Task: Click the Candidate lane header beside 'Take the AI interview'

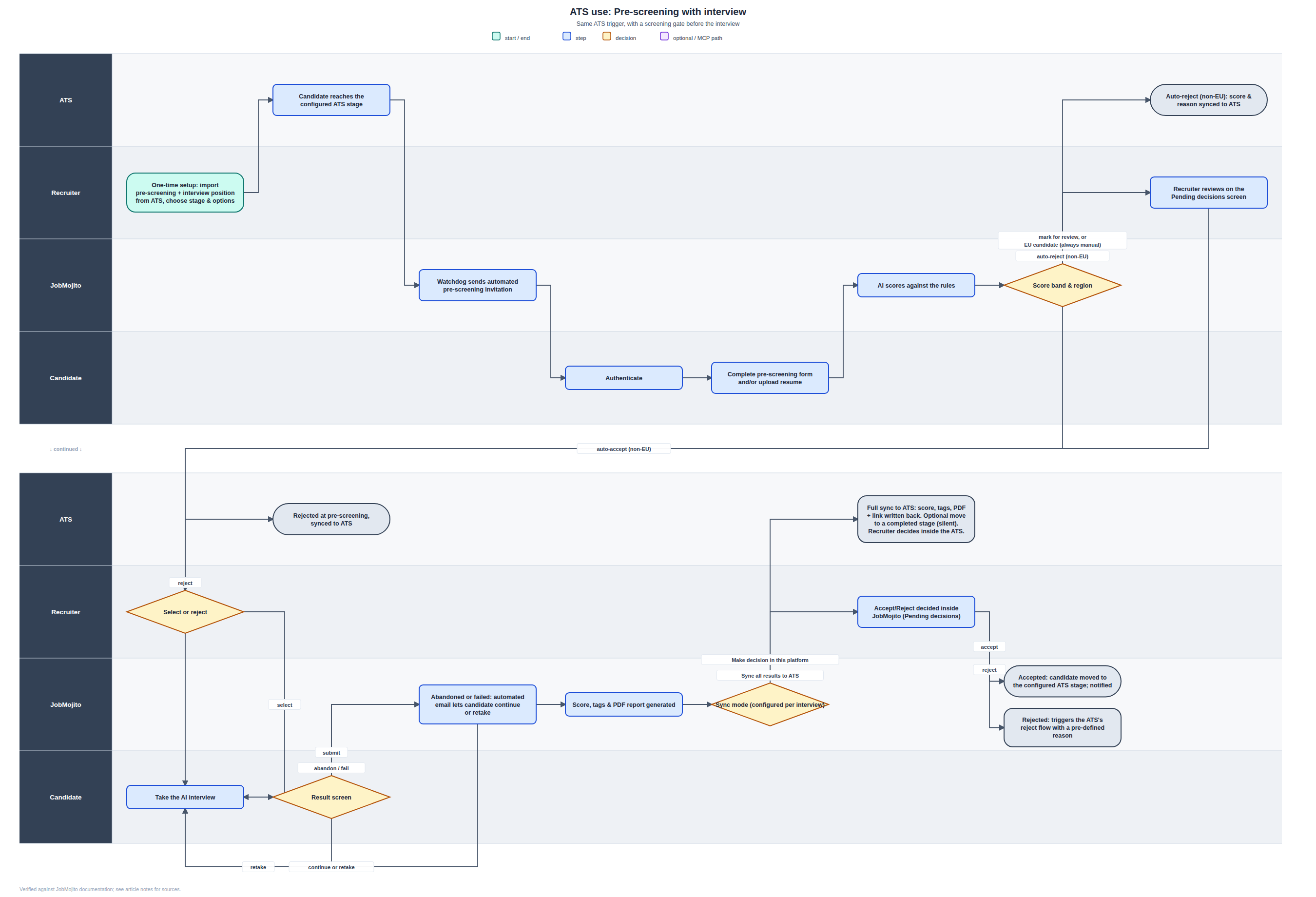Action: tap(66, 797)
